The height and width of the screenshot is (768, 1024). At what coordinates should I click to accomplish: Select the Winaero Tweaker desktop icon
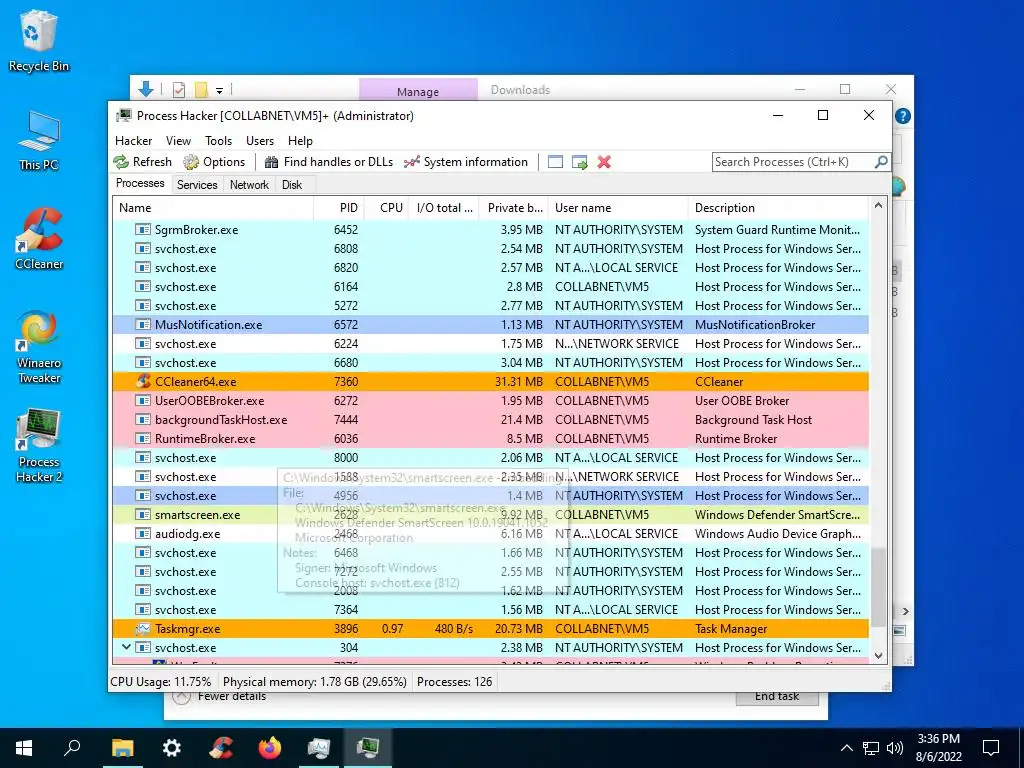click(39, 346)
